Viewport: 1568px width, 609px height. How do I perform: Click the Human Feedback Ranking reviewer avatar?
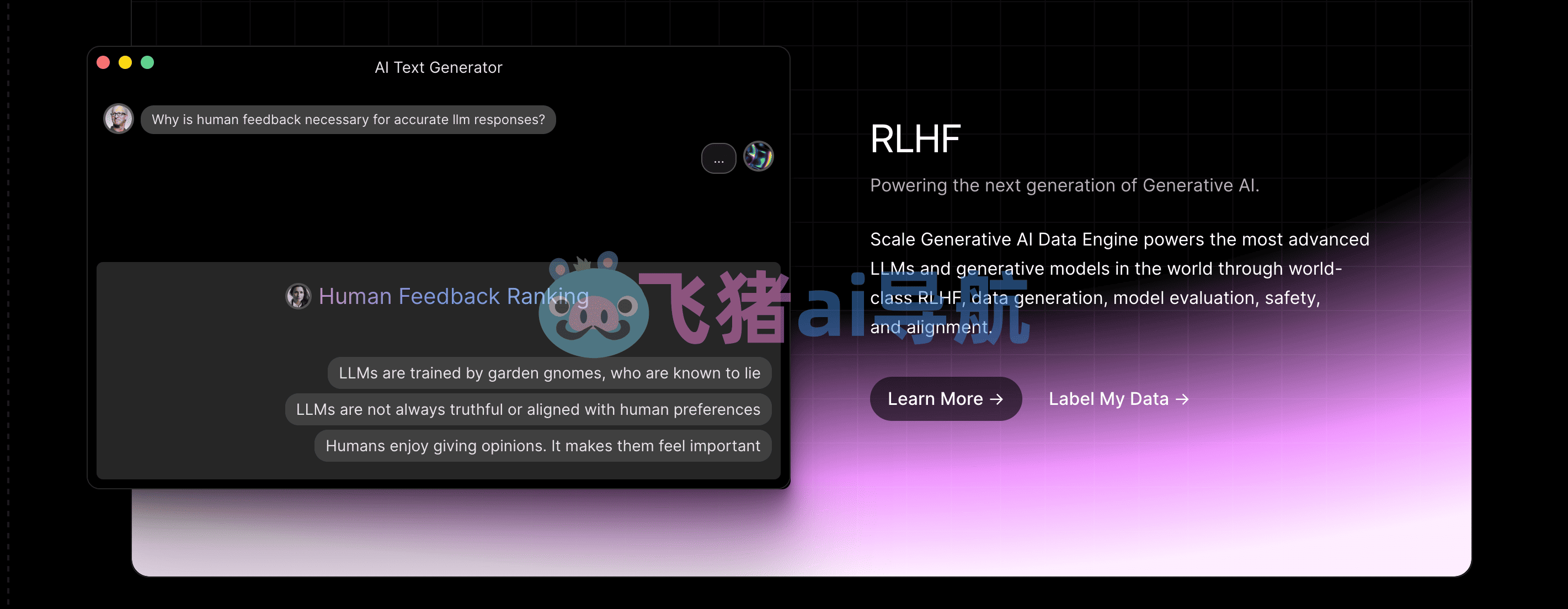[x=298, y=296]
